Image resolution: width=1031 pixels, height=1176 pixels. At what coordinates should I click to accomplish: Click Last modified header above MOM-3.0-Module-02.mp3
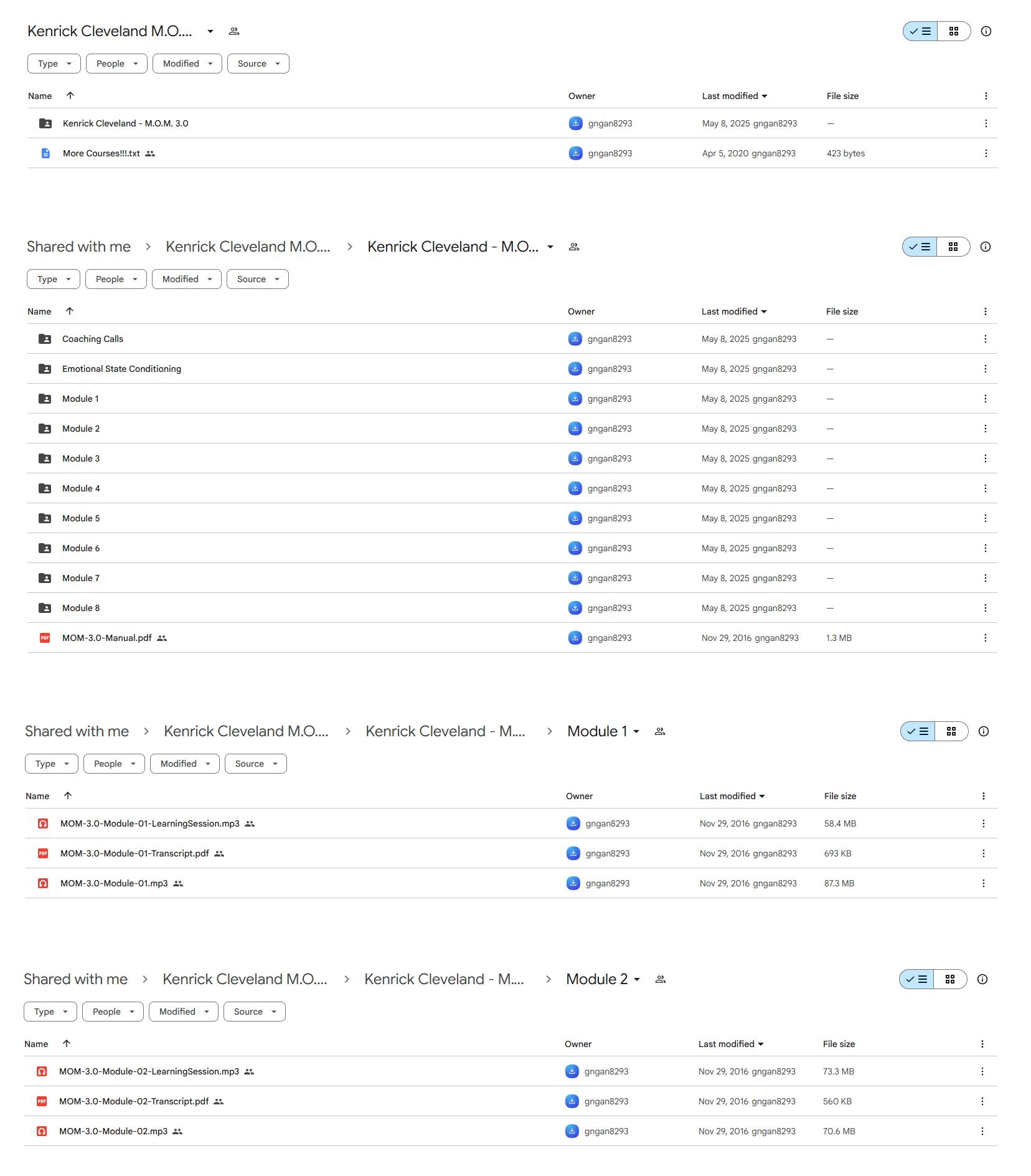tap(730, 1044)
